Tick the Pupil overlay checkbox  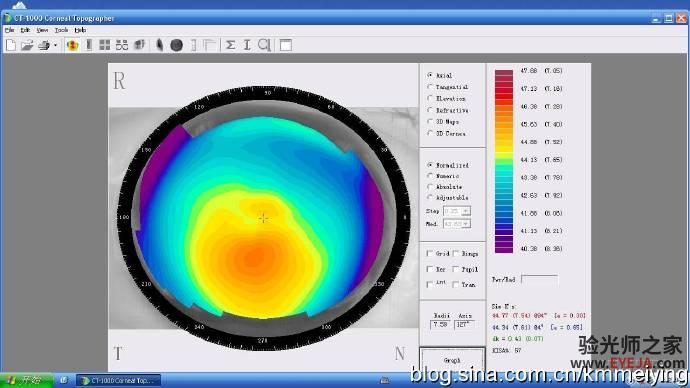pyautogui.click(x=456, y=269)
